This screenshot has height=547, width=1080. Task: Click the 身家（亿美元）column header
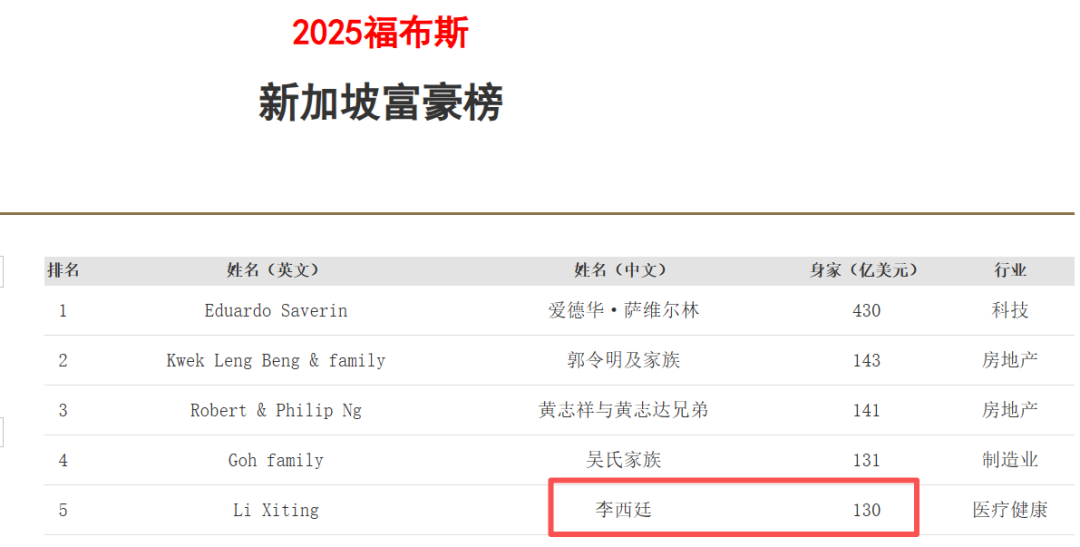coord(866,270)
